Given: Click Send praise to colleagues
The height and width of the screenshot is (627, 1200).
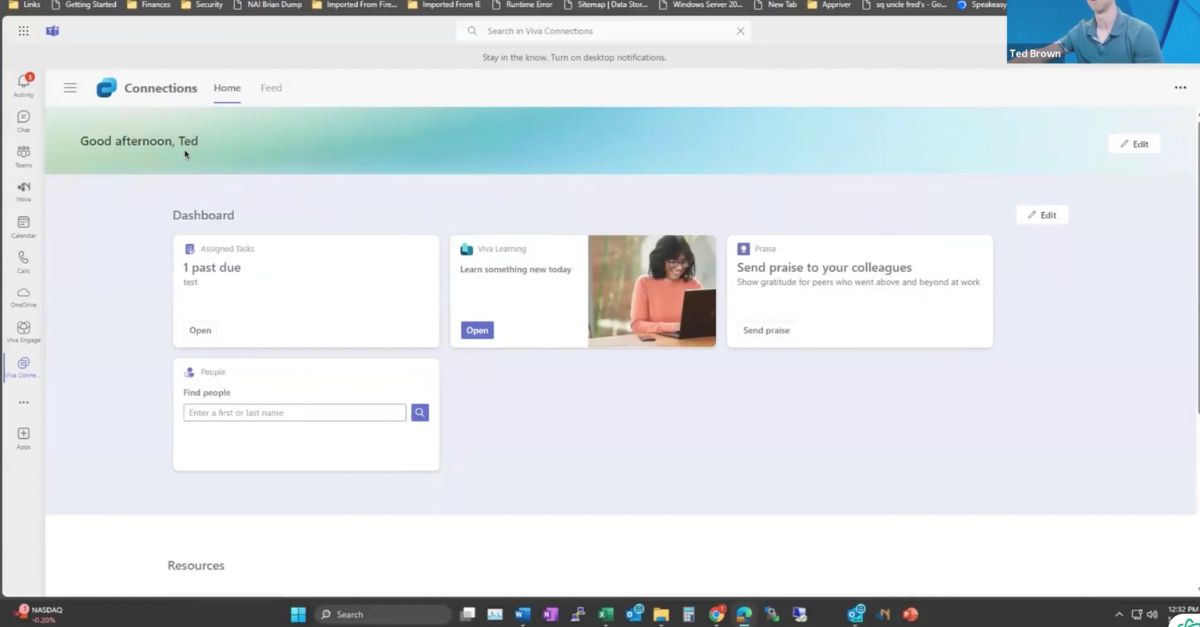Looking at the screenshot, I should tap(766, 330).
